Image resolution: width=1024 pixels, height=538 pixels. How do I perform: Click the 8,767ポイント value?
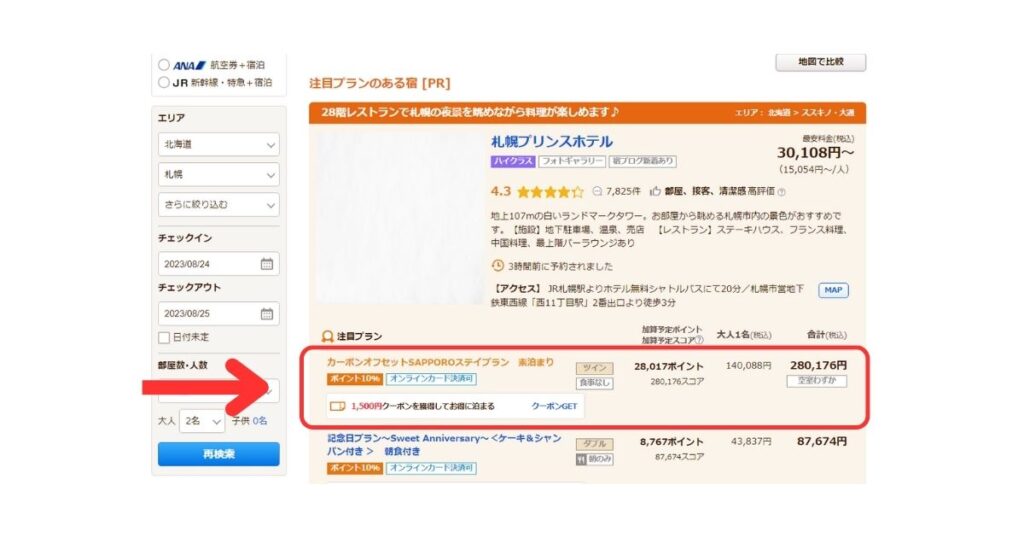[671, 442]
